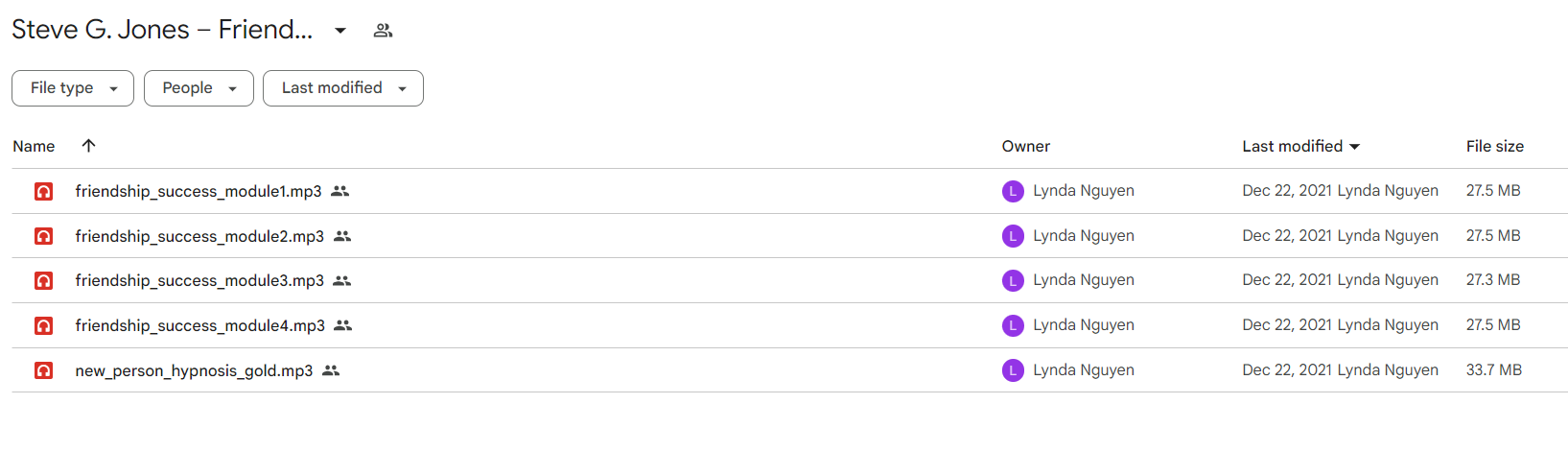
Task: Click shared-people icon beside the folder title
Action: [x=383, y=31]
